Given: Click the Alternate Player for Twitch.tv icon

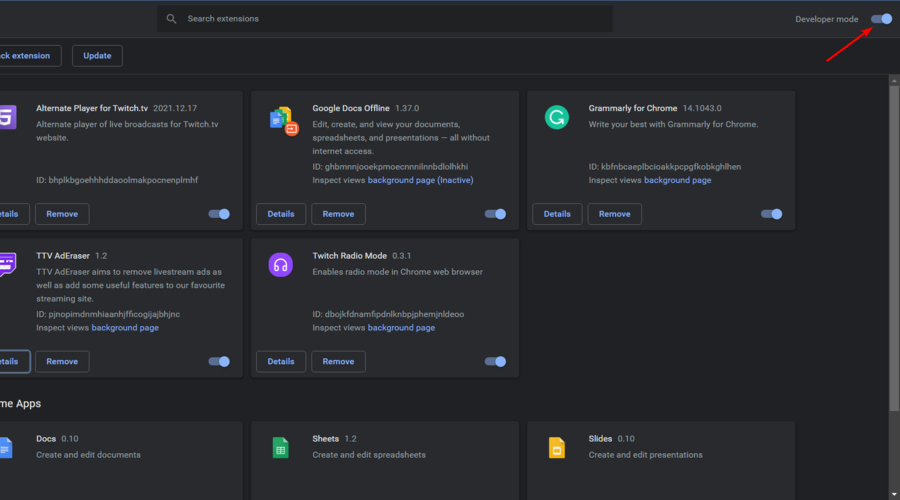Looking at the screenshot, I should point(8,117).
